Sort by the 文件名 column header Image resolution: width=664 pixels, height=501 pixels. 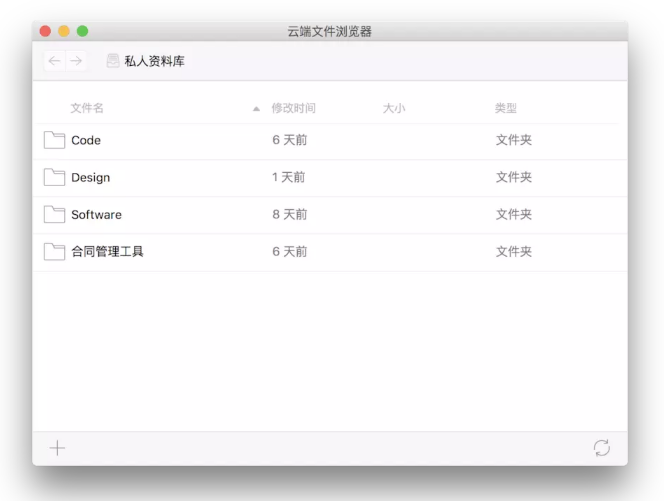pos(87,108)
